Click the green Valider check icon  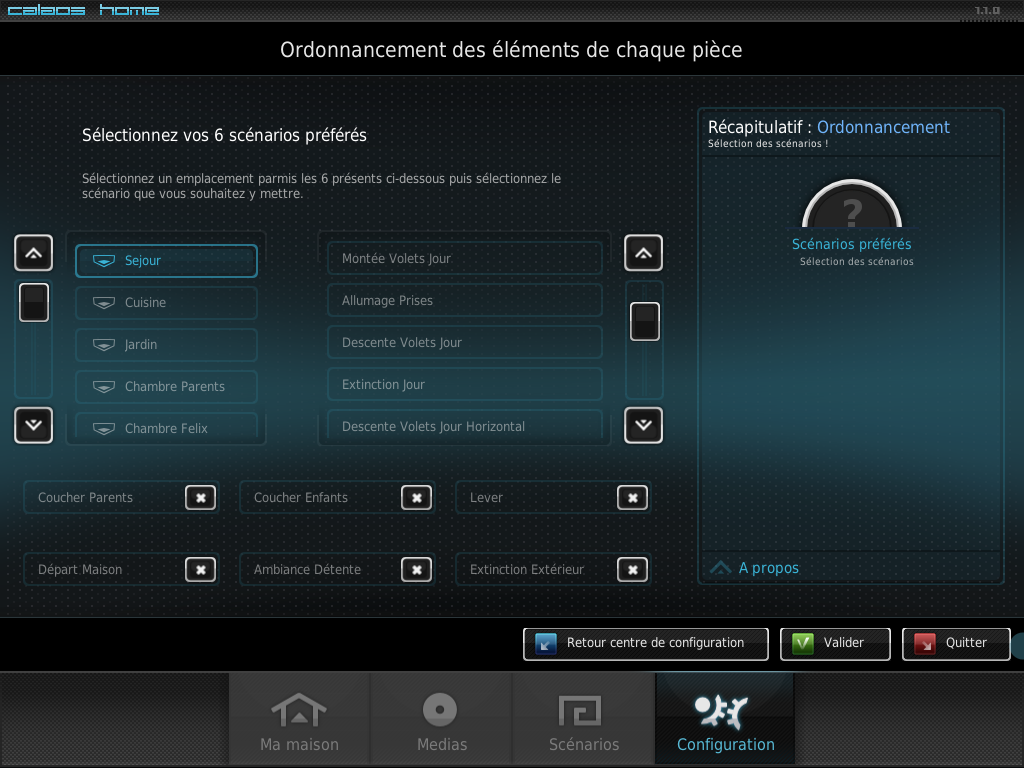(803, 644)
